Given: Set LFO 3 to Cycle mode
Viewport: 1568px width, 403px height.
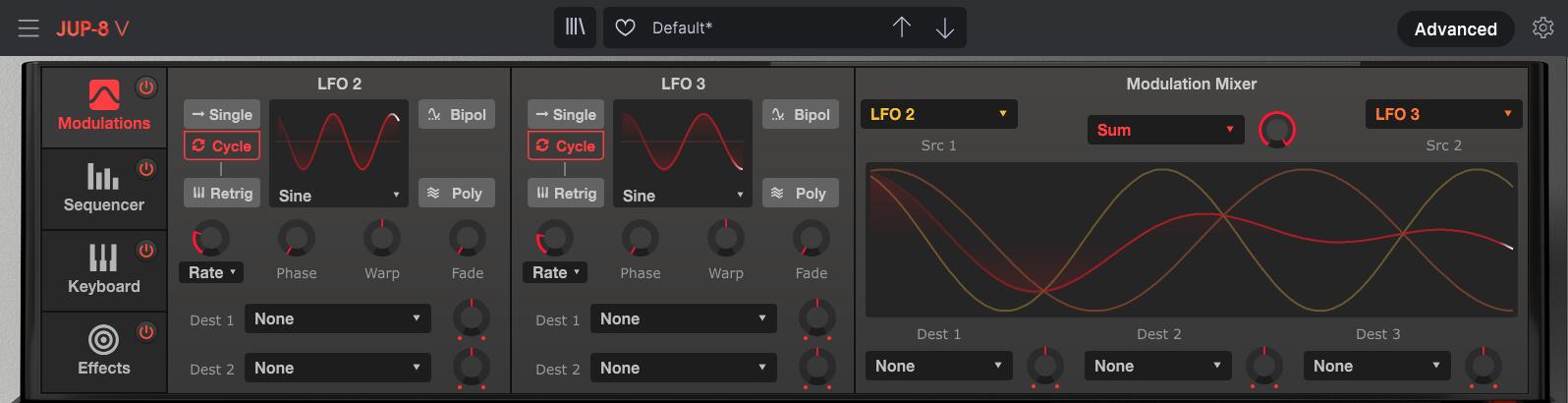Looking at the screenshot, I should (565, 145).
